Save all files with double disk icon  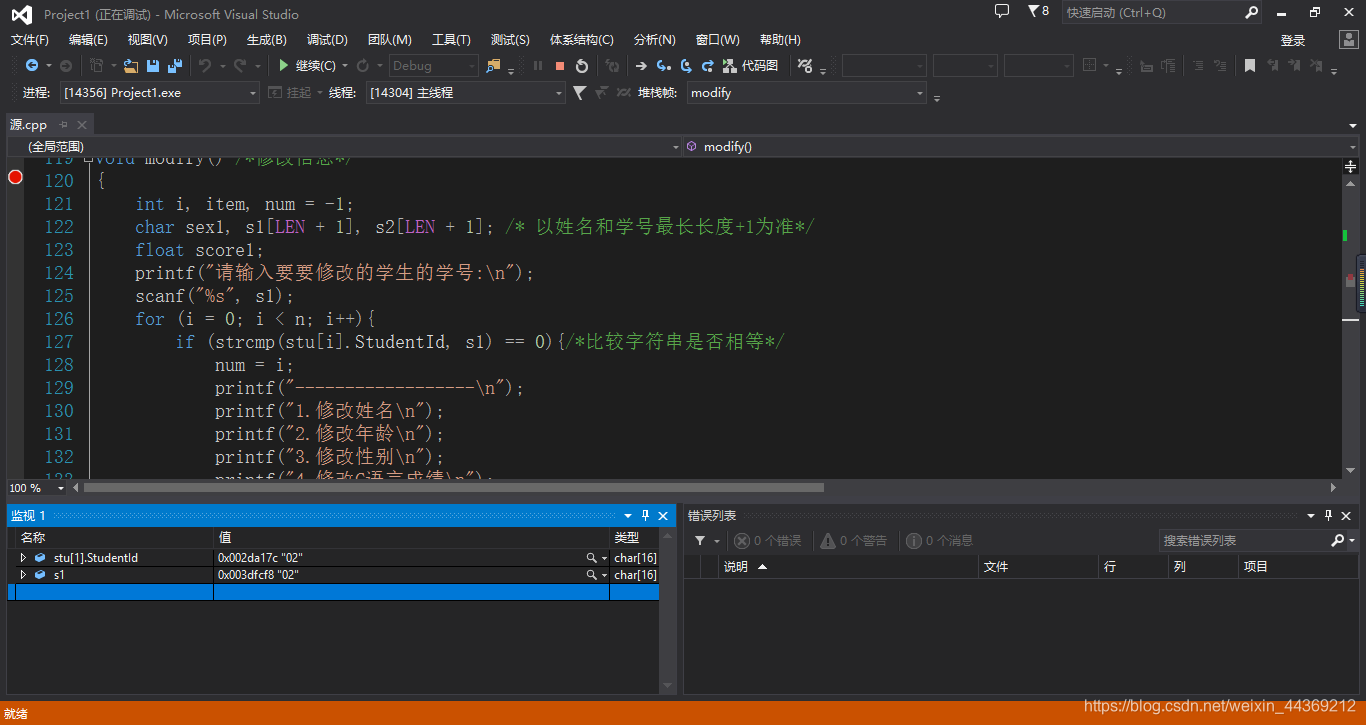175,66
